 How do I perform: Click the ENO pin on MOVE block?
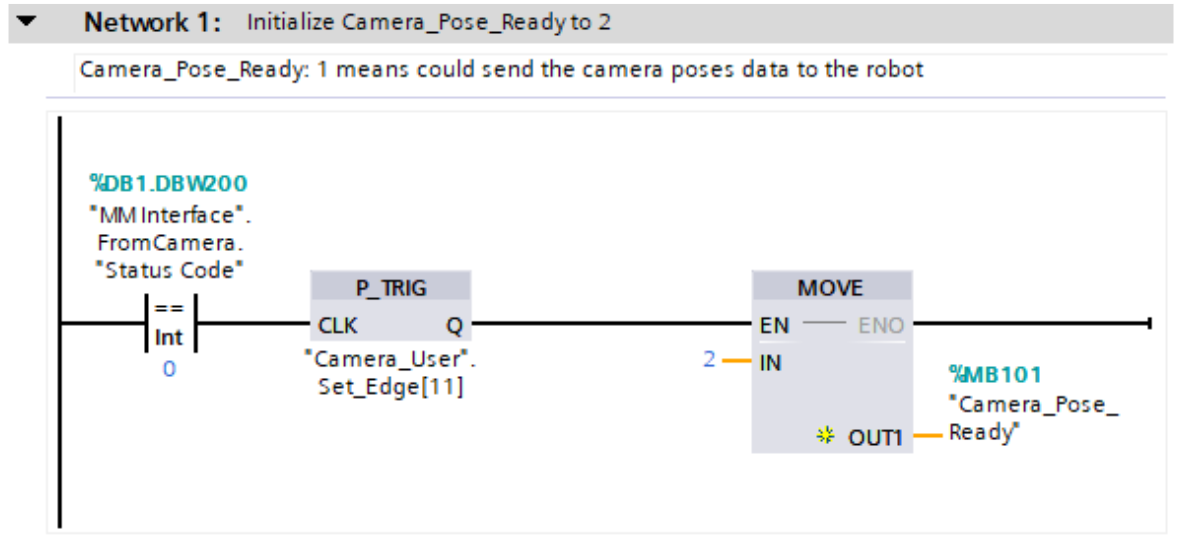coord(881,325)
